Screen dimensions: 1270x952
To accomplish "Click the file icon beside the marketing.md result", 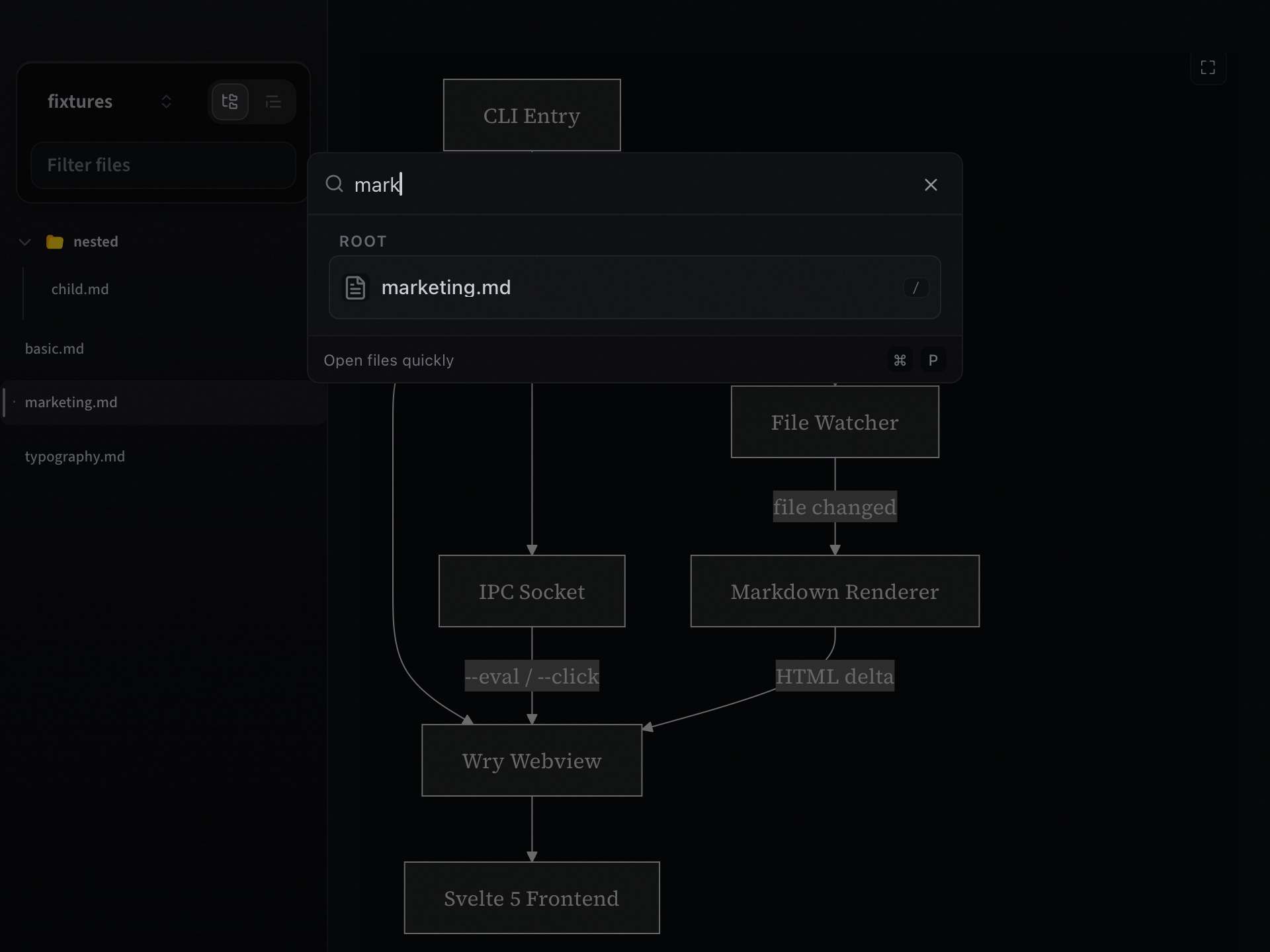I will click(x=355, y=288).
